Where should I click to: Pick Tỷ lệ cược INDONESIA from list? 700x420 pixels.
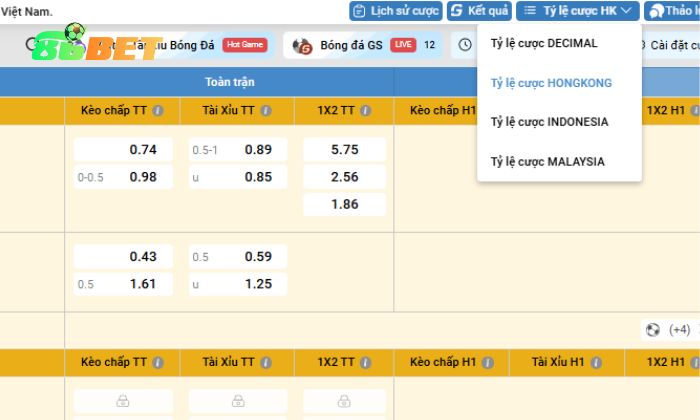[549, 122]
